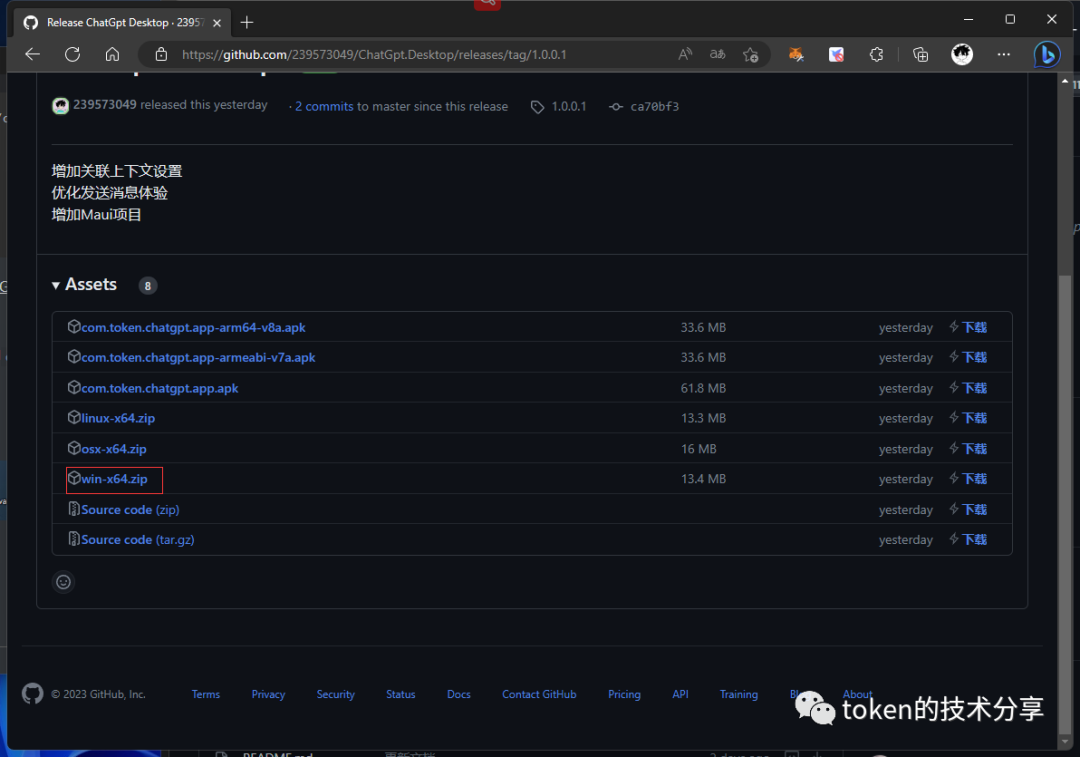Select the Release ChatGpt Desktop browser tab
The width and height of the screenshot is (1080, 757).
(x=123, y=23)
